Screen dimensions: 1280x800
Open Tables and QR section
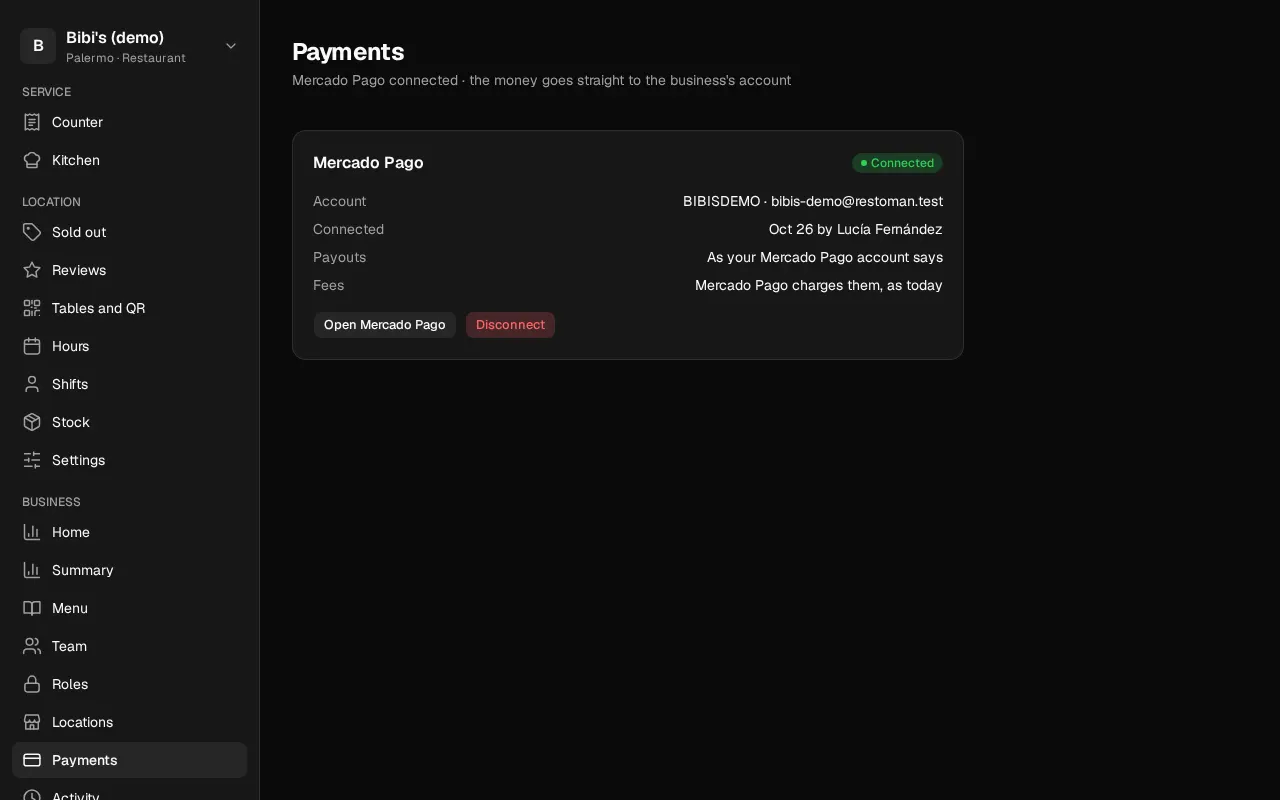coord(129,308)
